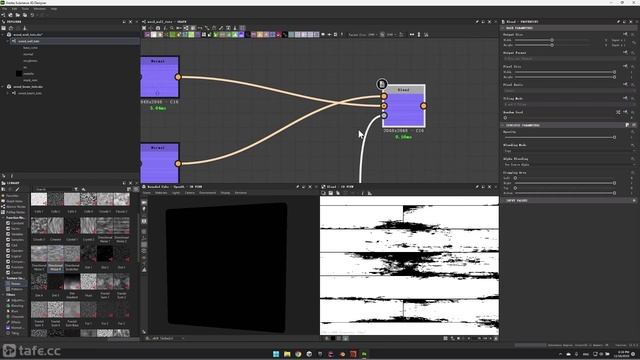The width and height of the screenshot is (640, 360).
Task: Click the Blend node output connector
Action: pyautogui.click(x=424, y=106)
